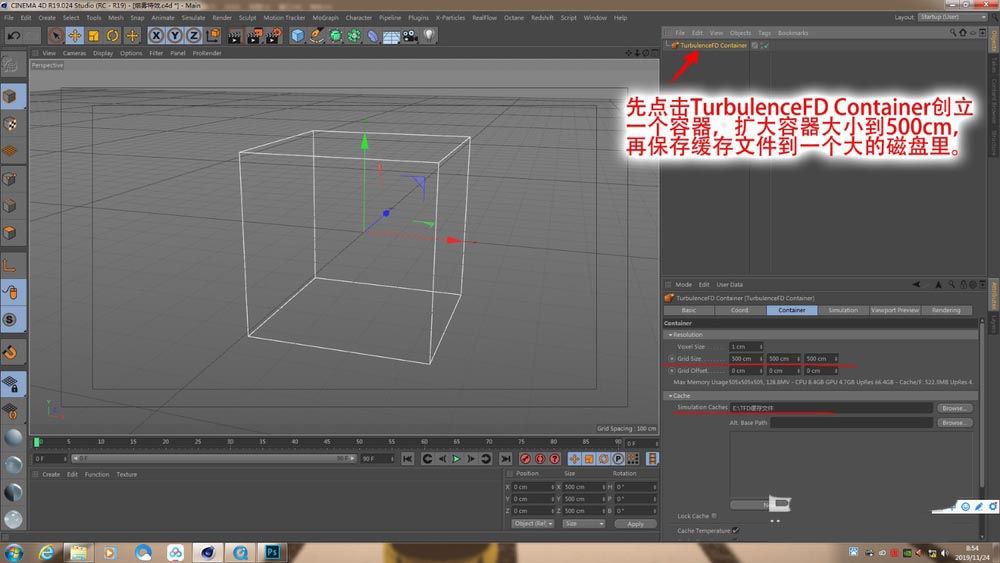This screenshot has height=563, width=1000.
Task: Click the Play Forwards green button
Action: pos(456,459)
